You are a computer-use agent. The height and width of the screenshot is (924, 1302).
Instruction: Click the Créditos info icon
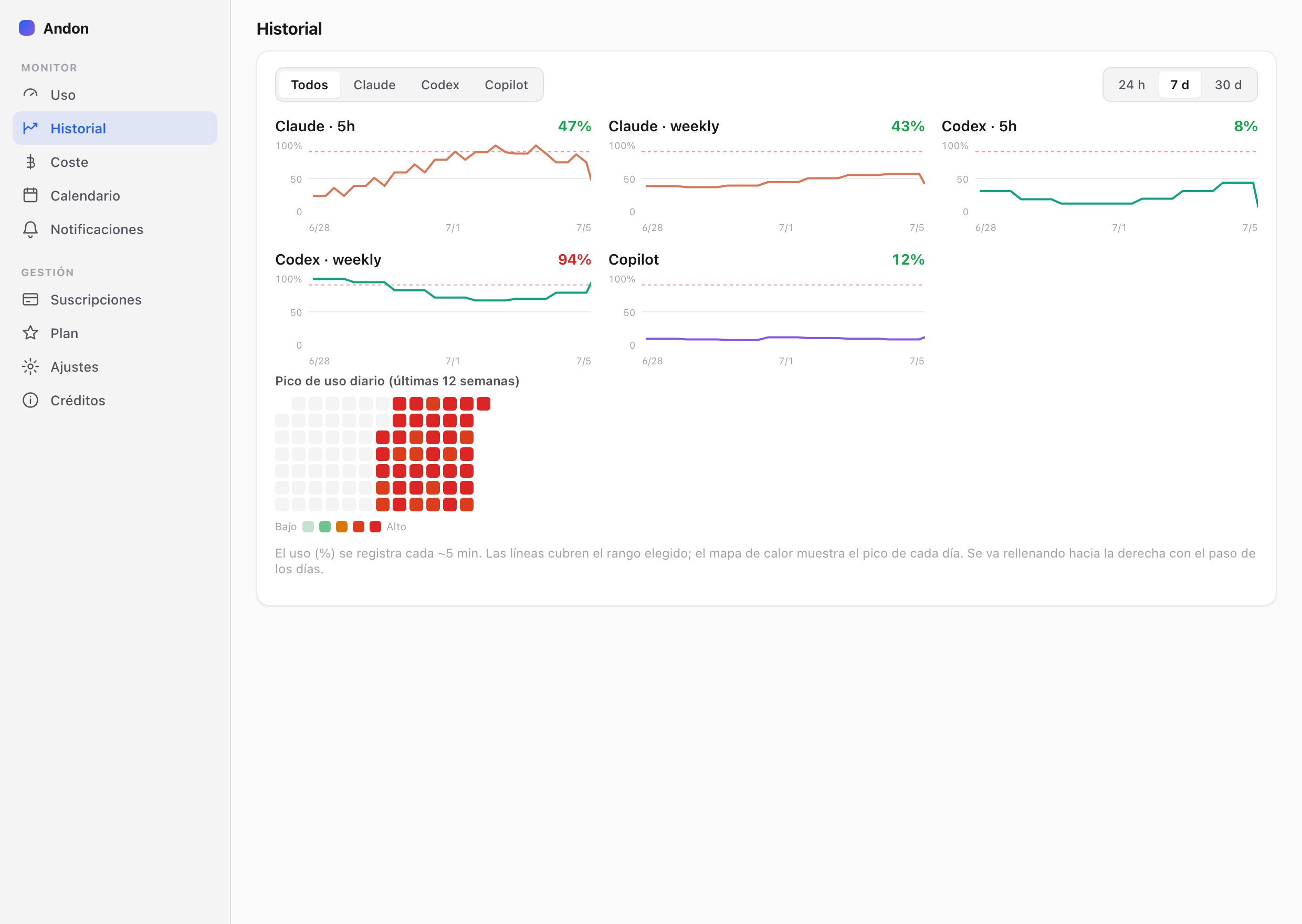tap(30, 400)
